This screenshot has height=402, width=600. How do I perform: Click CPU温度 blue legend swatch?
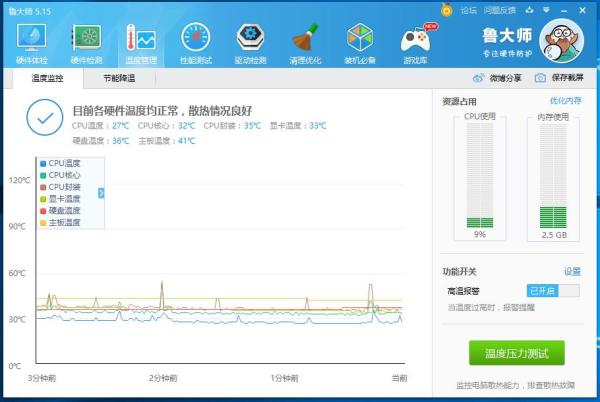pos(43,163)
